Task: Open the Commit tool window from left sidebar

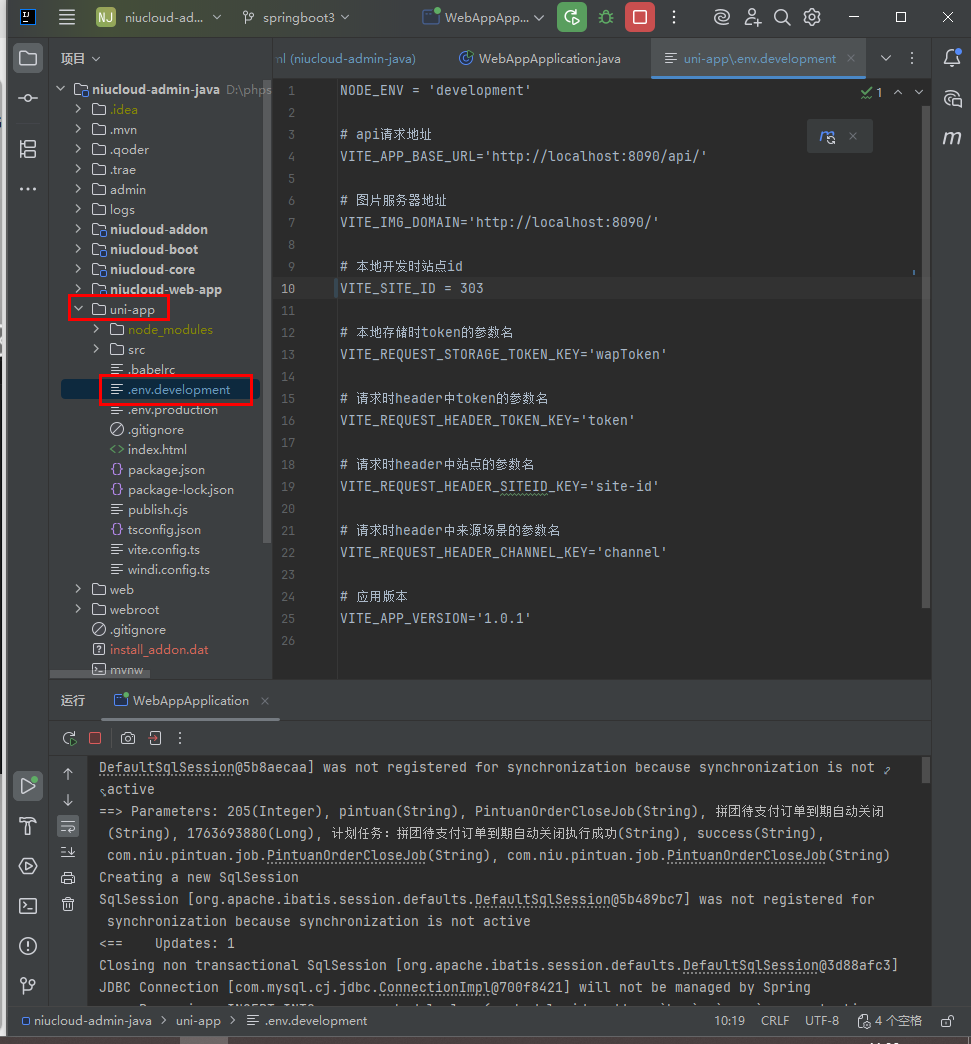Action: pyautogui.click(x=28, y=98)
